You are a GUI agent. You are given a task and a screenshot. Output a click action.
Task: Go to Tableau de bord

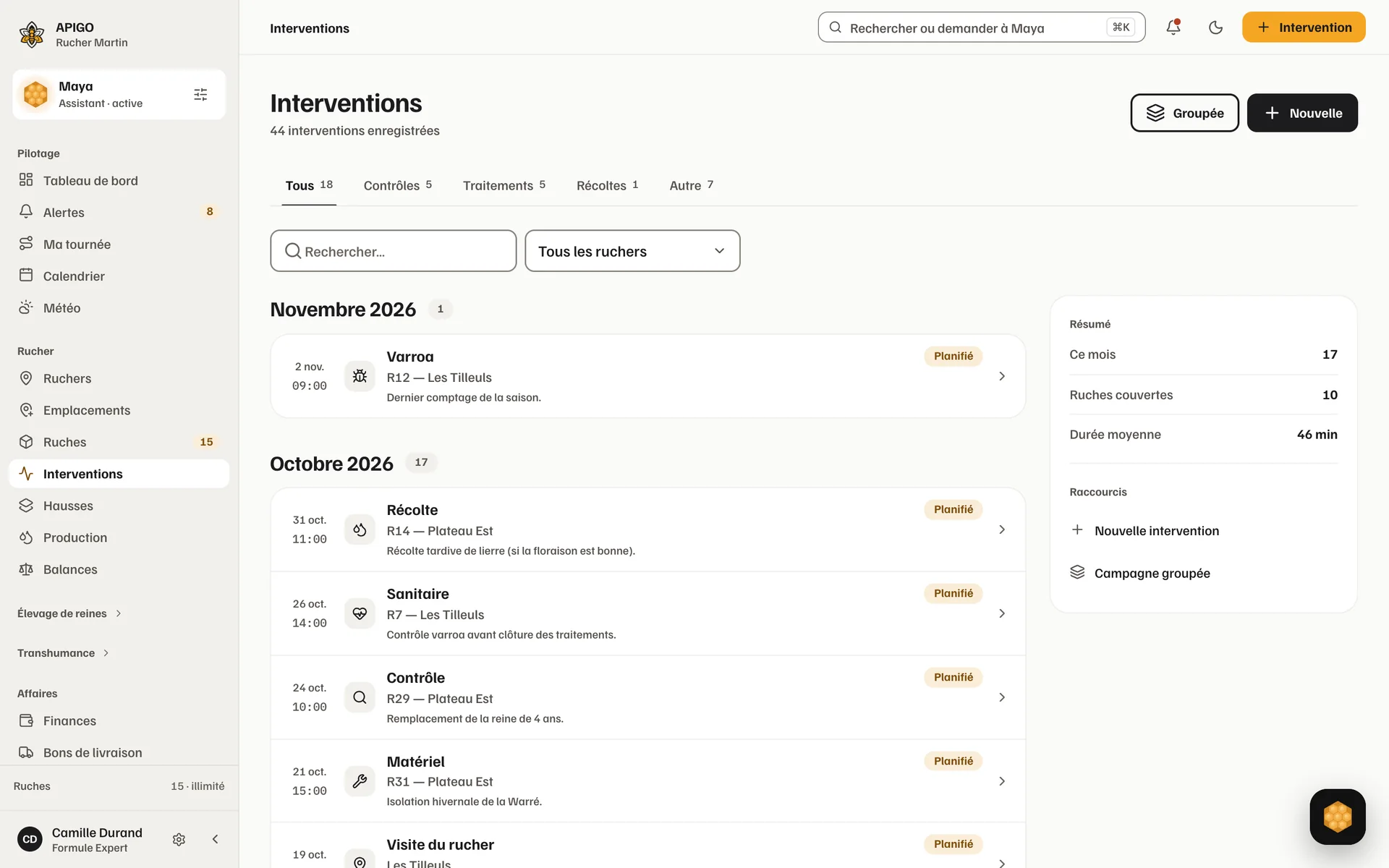(x=119, y=180)
